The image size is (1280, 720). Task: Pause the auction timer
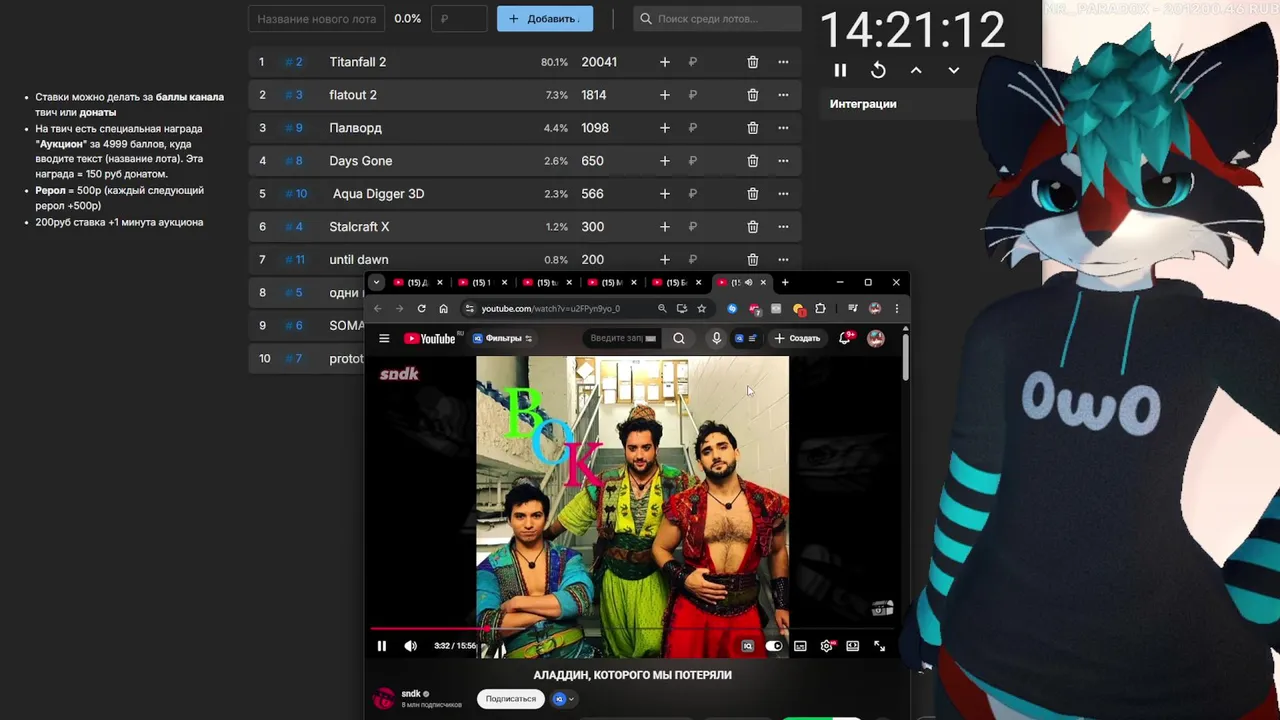click(x=840, y=70)
